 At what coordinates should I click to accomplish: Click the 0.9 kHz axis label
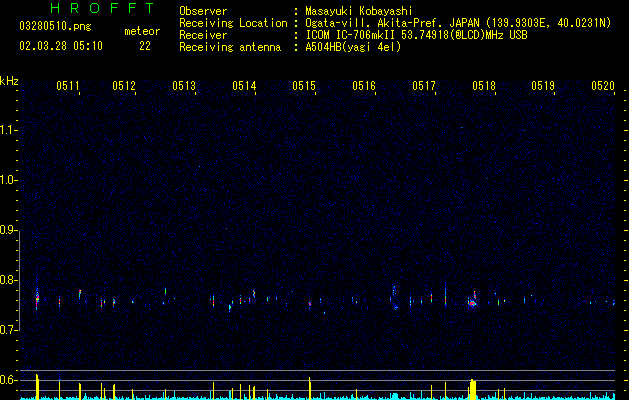8,230
